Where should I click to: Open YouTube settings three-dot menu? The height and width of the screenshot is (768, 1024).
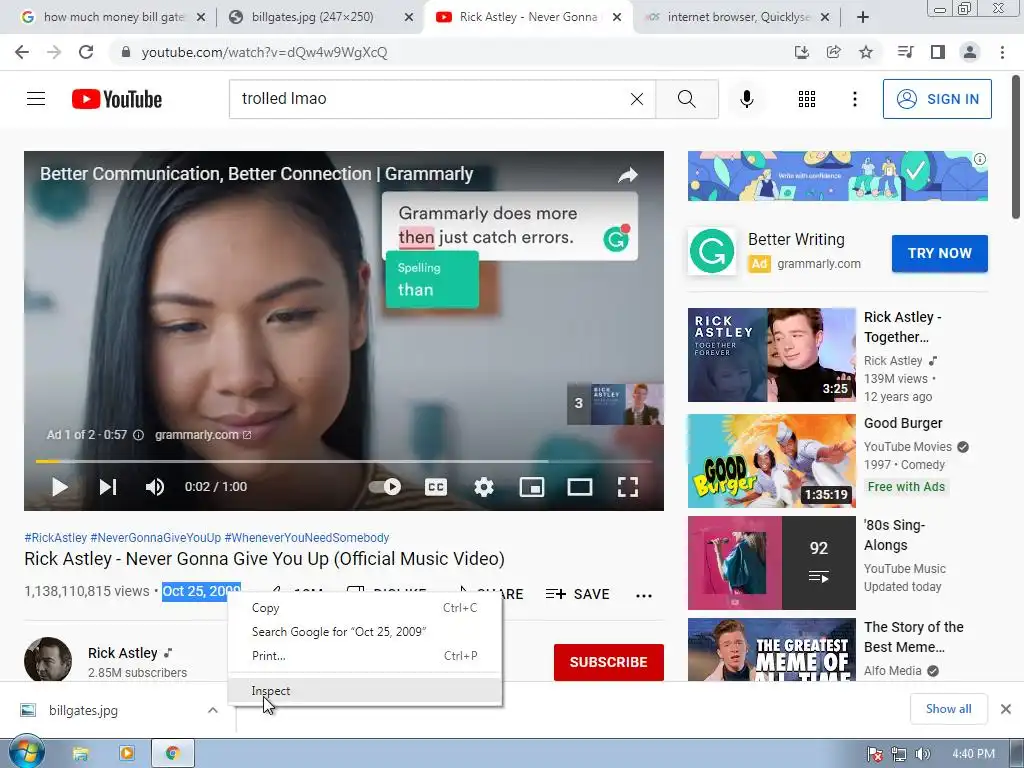pos(855,99)
